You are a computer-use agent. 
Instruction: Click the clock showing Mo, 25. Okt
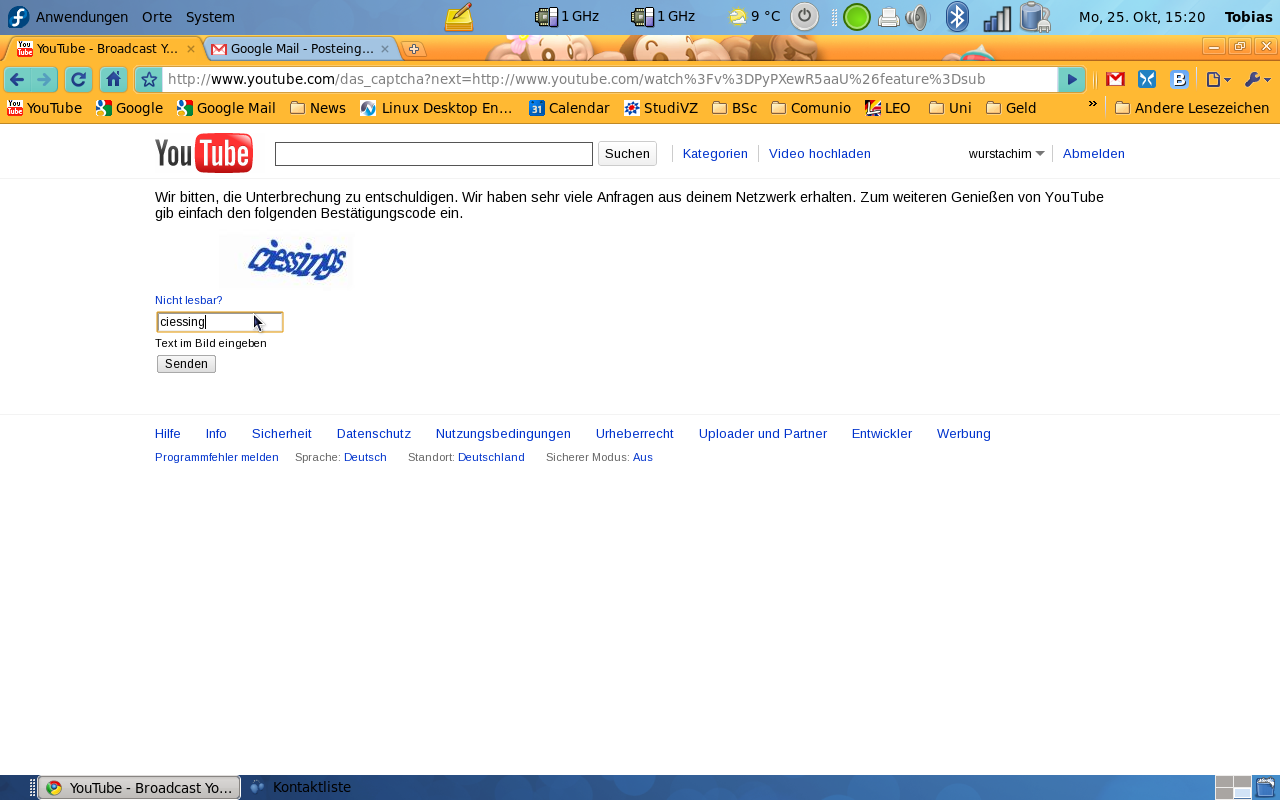1142,17
